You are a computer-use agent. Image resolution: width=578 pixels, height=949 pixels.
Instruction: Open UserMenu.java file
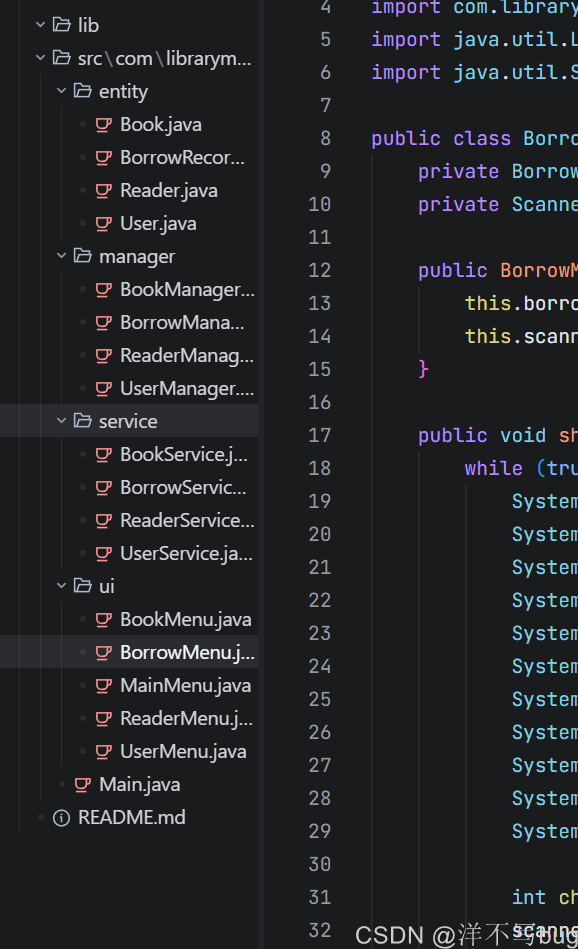coord(183,751)
